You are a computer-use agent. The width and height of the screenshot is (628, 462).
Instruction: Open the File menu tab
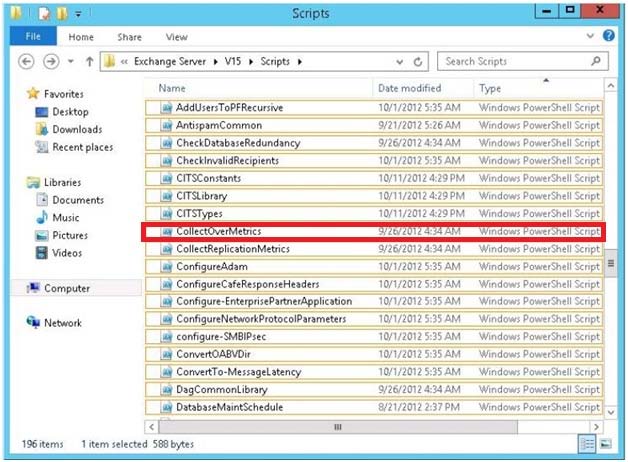pos(33,36)
